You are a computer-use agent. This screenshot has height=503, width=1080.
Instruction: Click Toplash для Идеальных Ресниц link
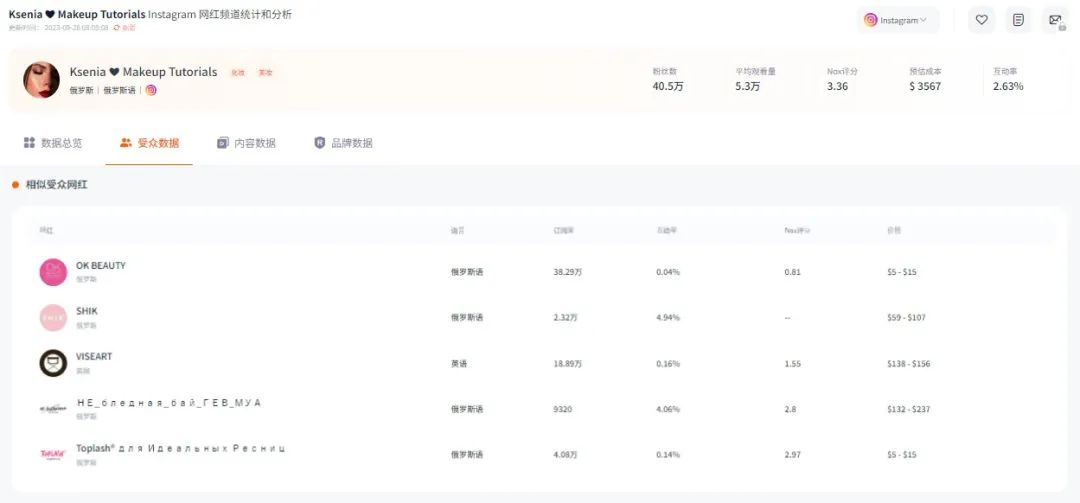[180, 448]
